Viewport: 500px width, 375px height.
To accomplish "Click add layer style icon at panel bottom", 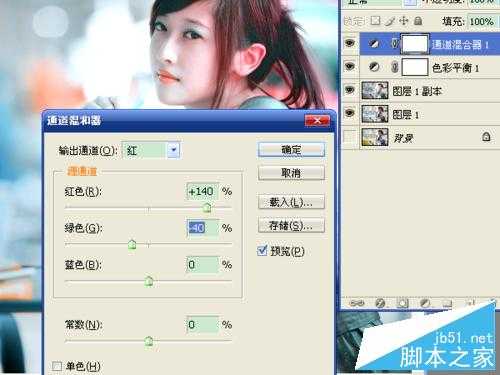I will 380,303.
